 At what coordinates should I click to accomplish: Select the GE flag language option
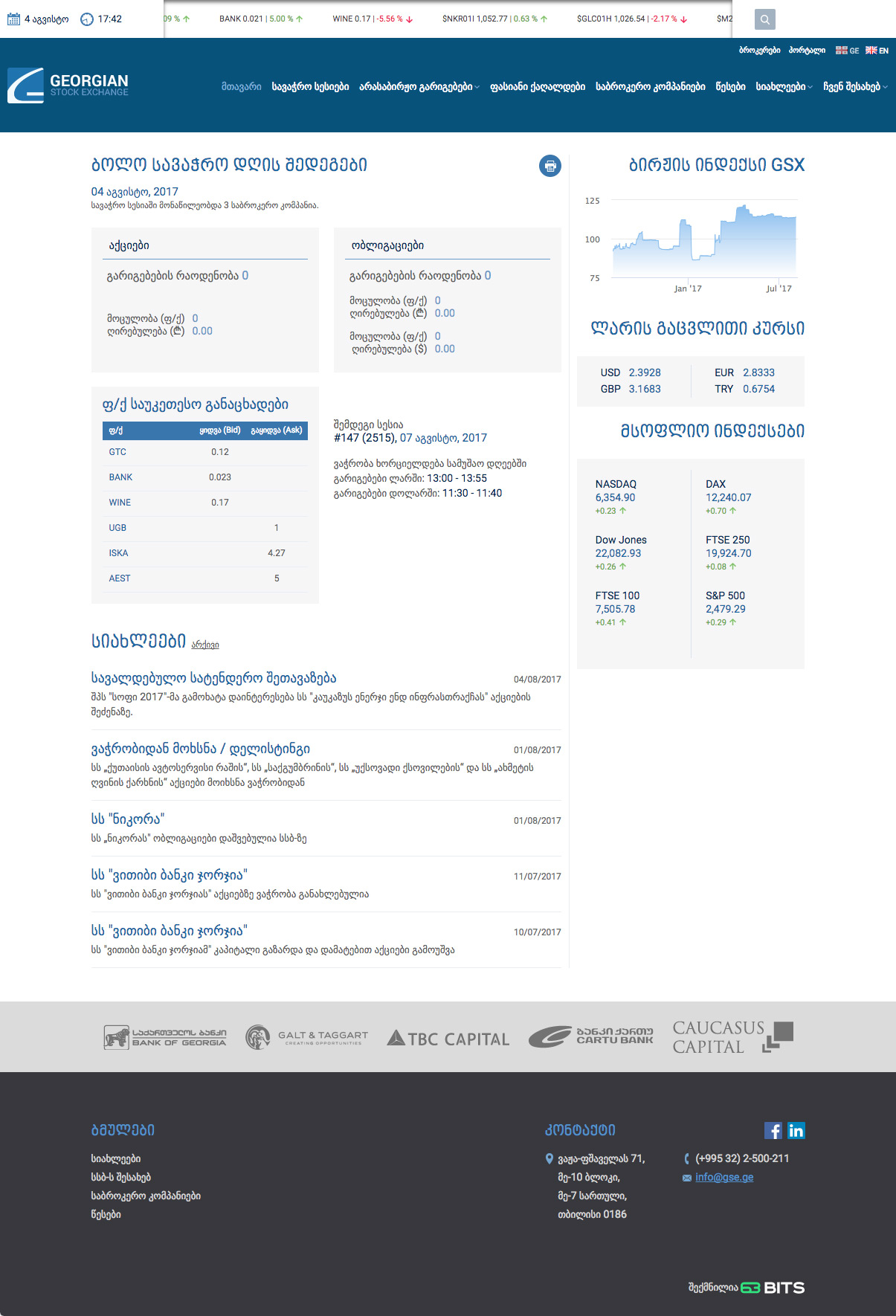point(847,51)
